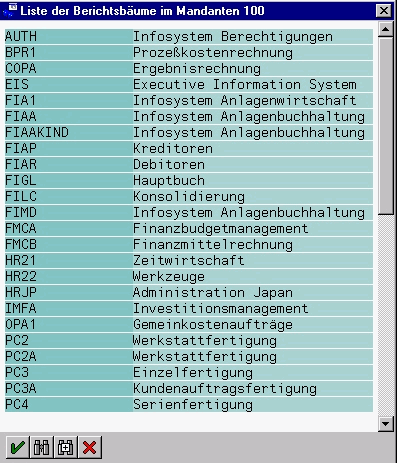The image size is (397, 463).
Task: Close the Berichtsbäume list window
Action: tap(384, 11)
